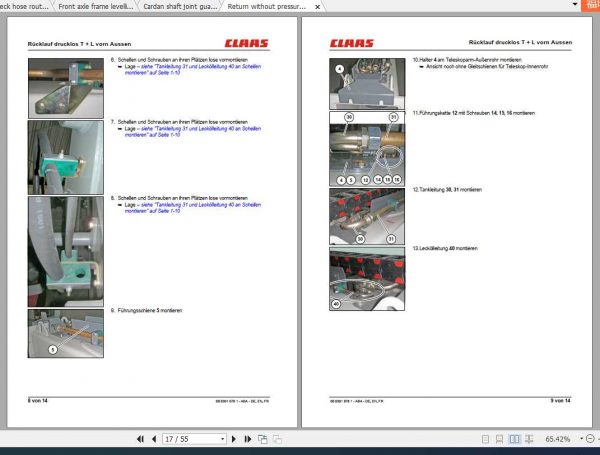Switch to the 'Front axle frame levell...' tab

point(96,7)
